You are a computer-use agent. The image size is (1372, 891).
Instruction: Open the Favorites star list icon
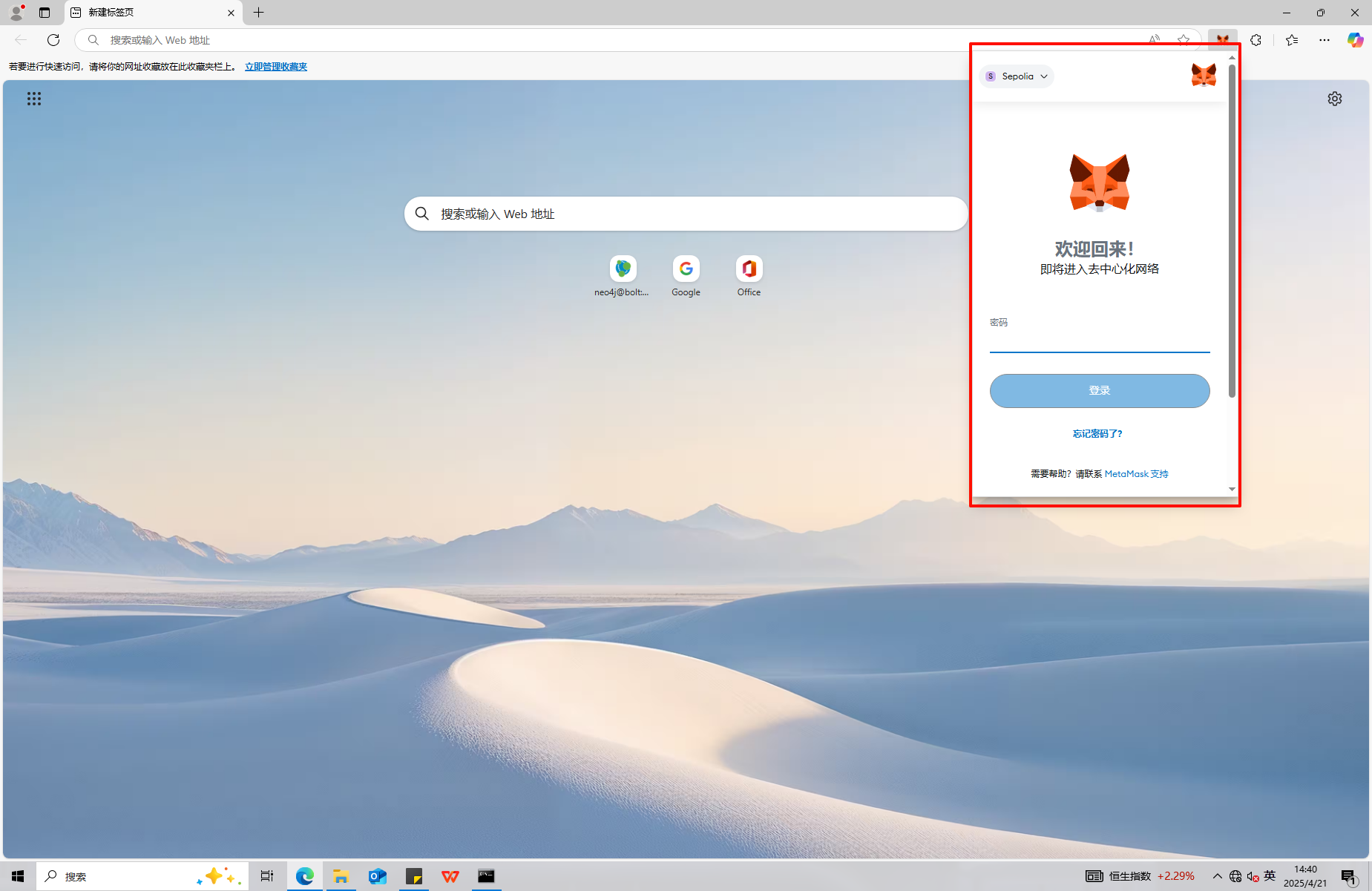[x=1292, y=40]
